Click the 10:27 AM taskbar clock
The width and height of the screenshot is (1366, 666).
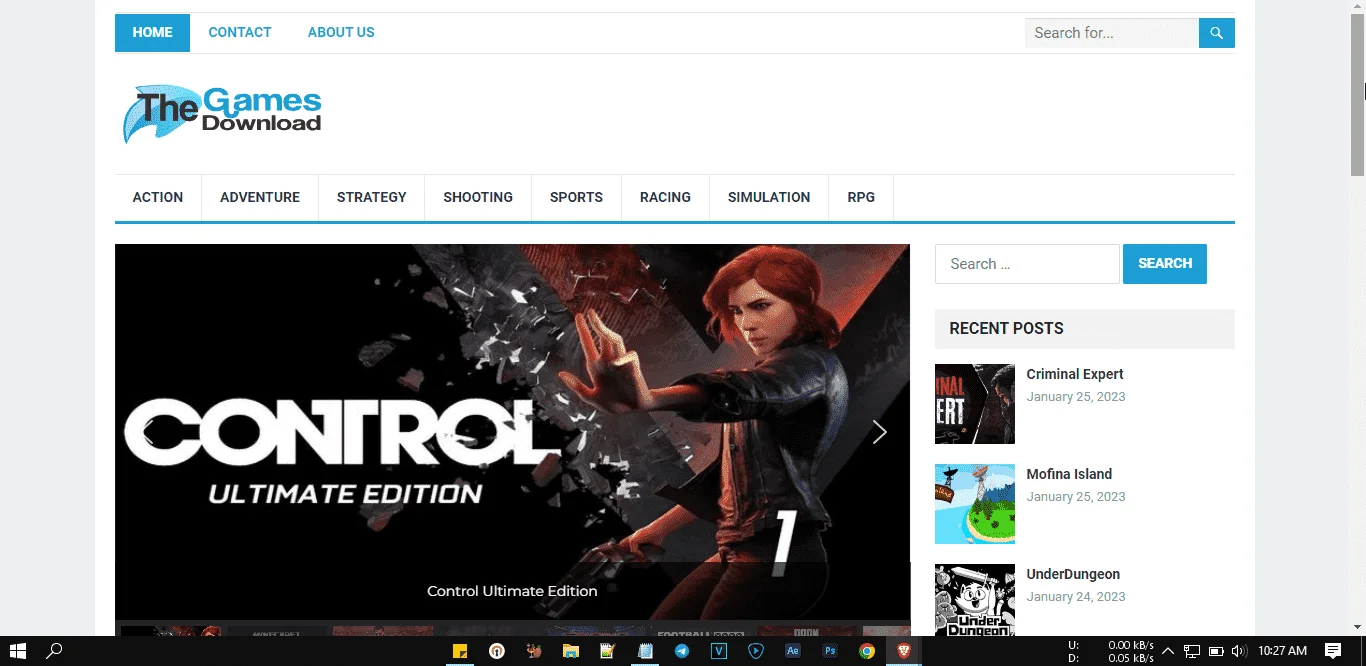coord(1283,651)
